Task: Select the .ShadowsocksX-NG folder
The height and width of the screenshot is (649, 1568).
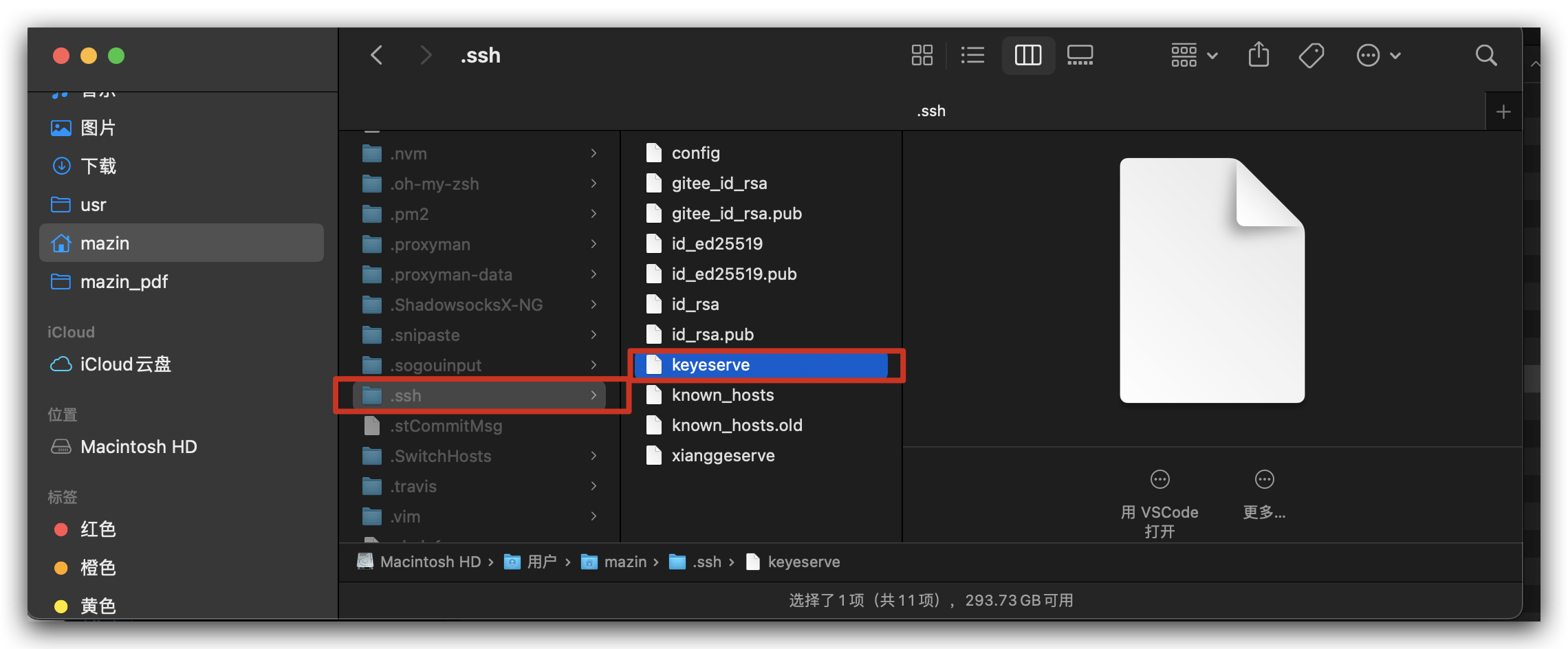Action: click(479, 305)
